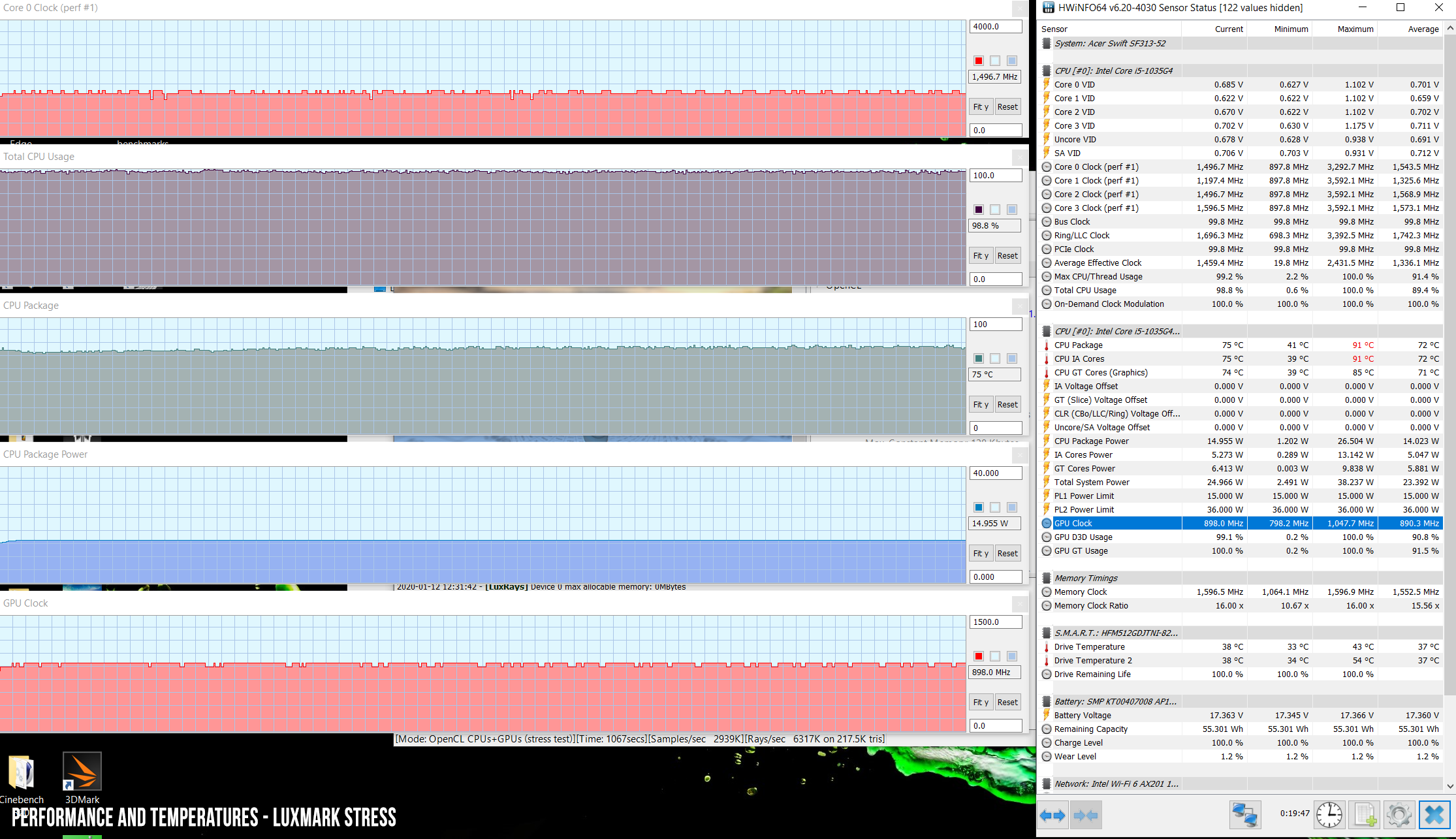Edit the 4000.0 max field of Core 0 Clock graph

pyautogui.click(x=995, y=27)
